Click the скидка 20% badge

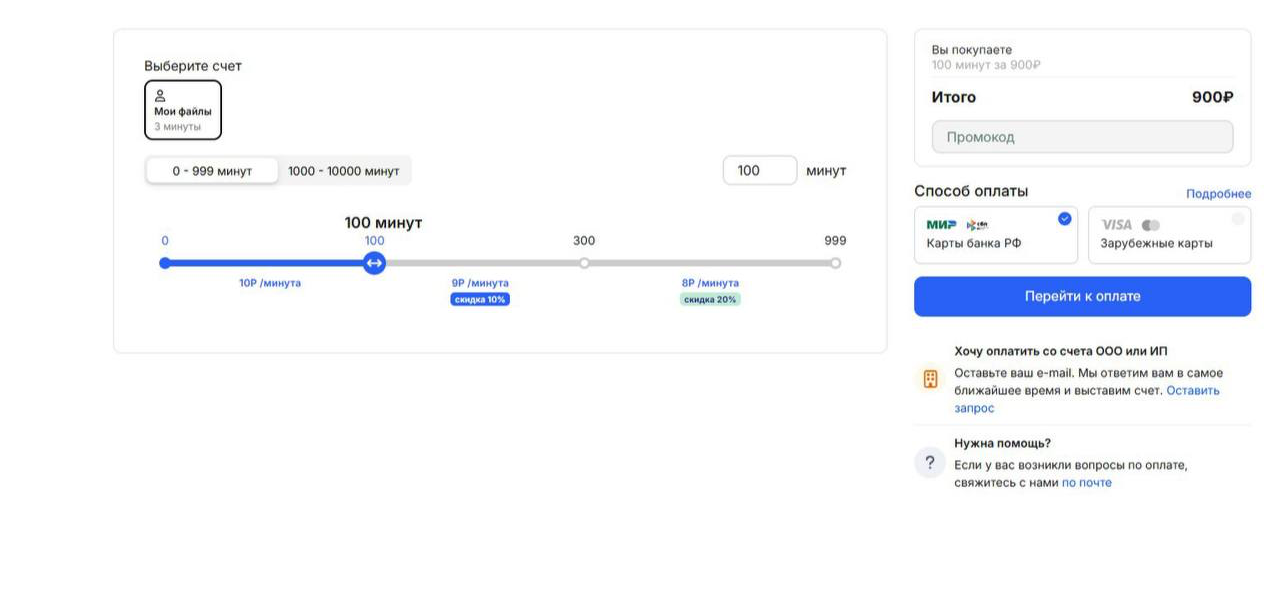click(710, 299)
